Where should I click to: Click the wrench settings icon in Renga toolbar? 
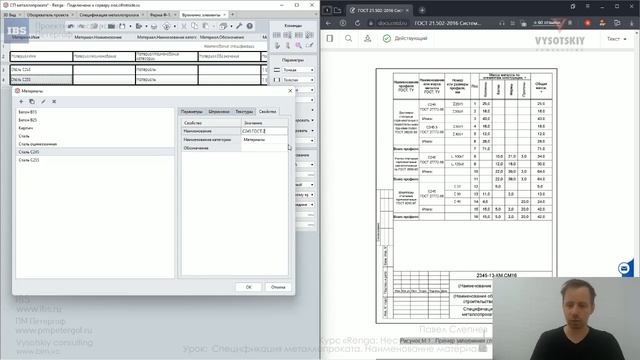pos(239,26)
